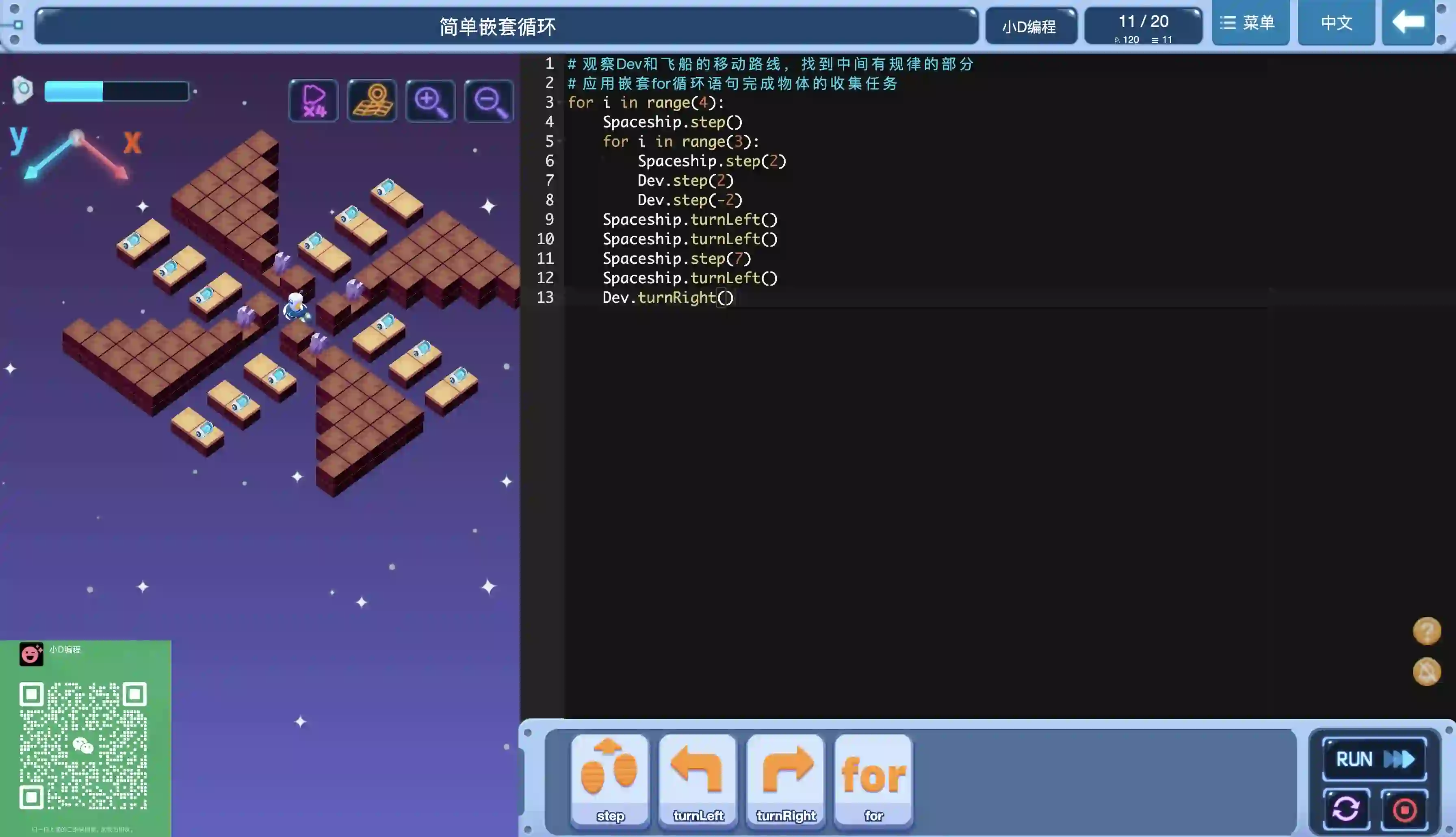The image size is (1456, 837).
Task: Zoom out of the game scene
Action: [x=489, y=101]
